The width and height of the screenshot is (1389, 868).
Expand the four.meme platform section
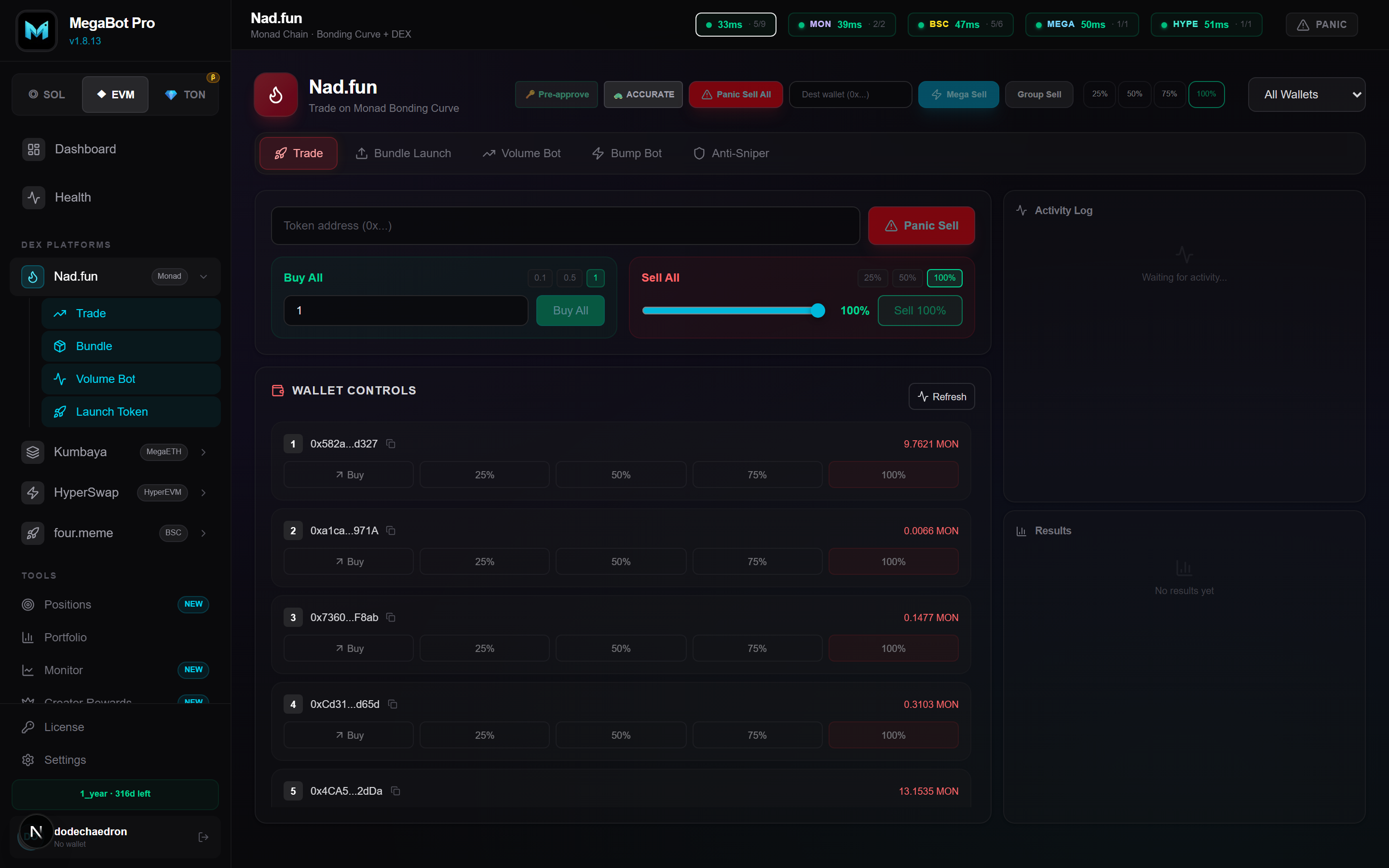point(203,533)
